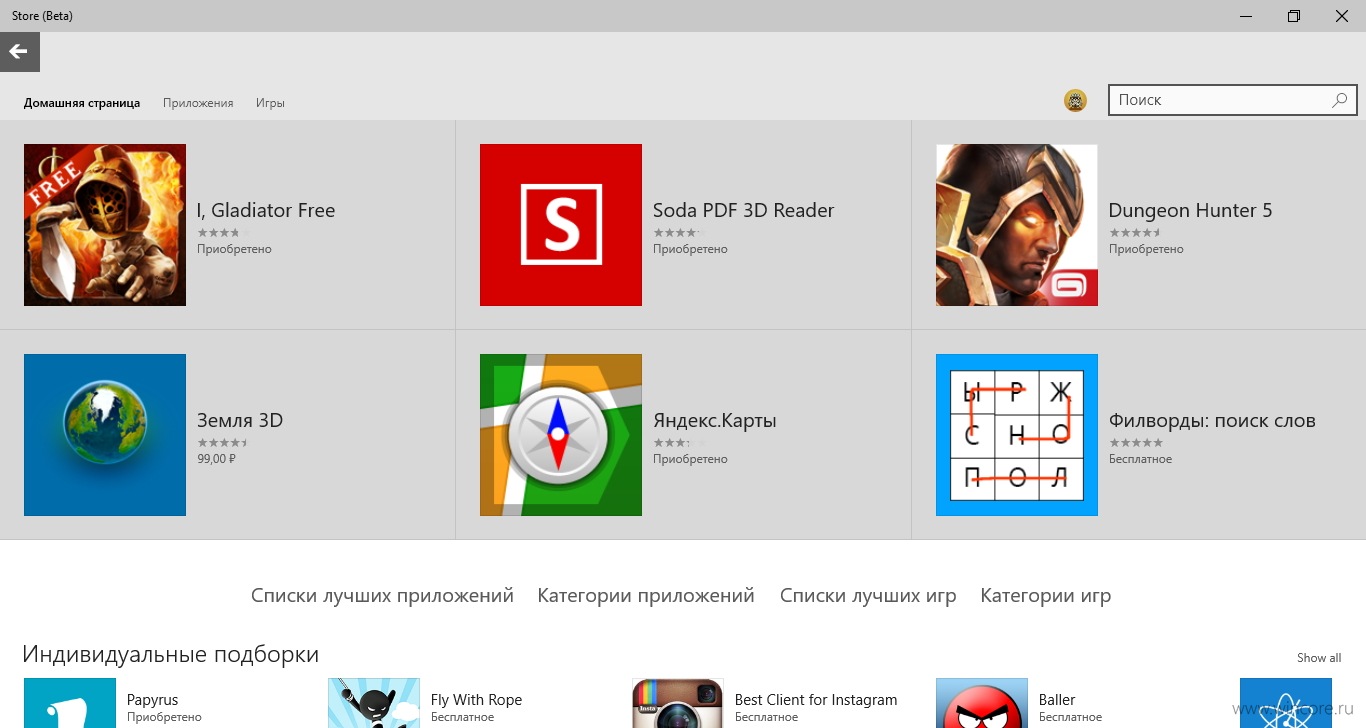Click Show all for Индивидуальные подборки
This screenshot has width=1366, height=728.
[1319, 658]
